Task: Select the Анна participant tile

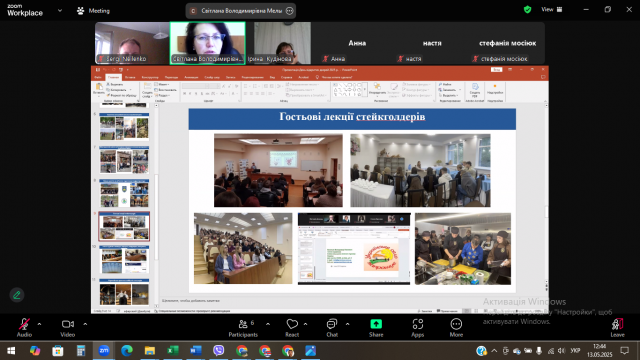Action: (x=357, y=43)
